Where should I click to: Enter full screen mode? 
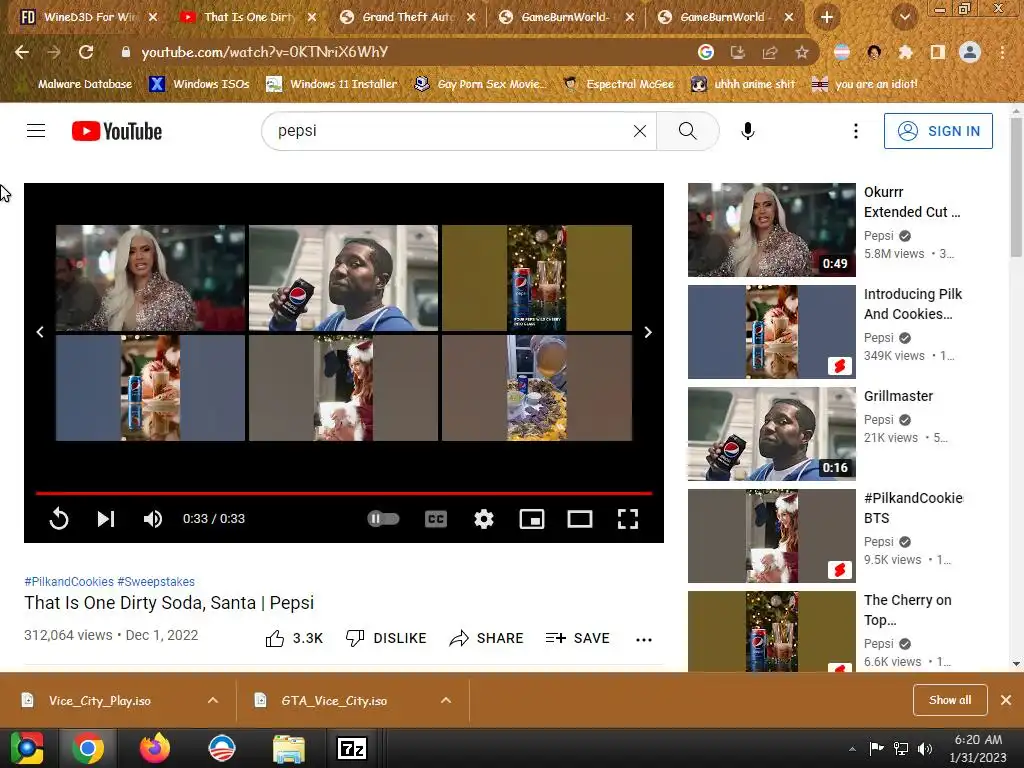pyautogui.click(x=628, y=519)
